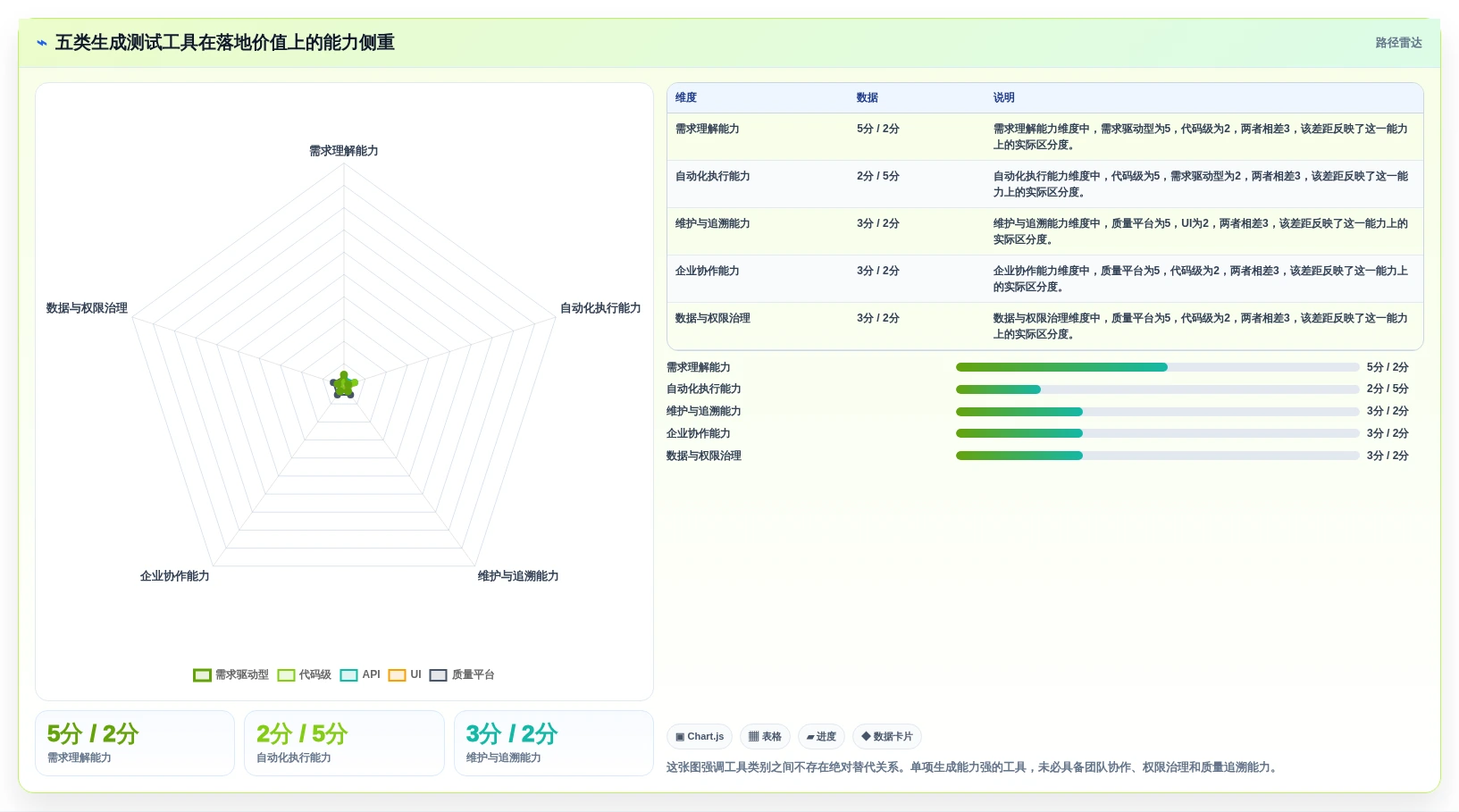Click the lightning icon beside the dashboard title

(42, 43)
